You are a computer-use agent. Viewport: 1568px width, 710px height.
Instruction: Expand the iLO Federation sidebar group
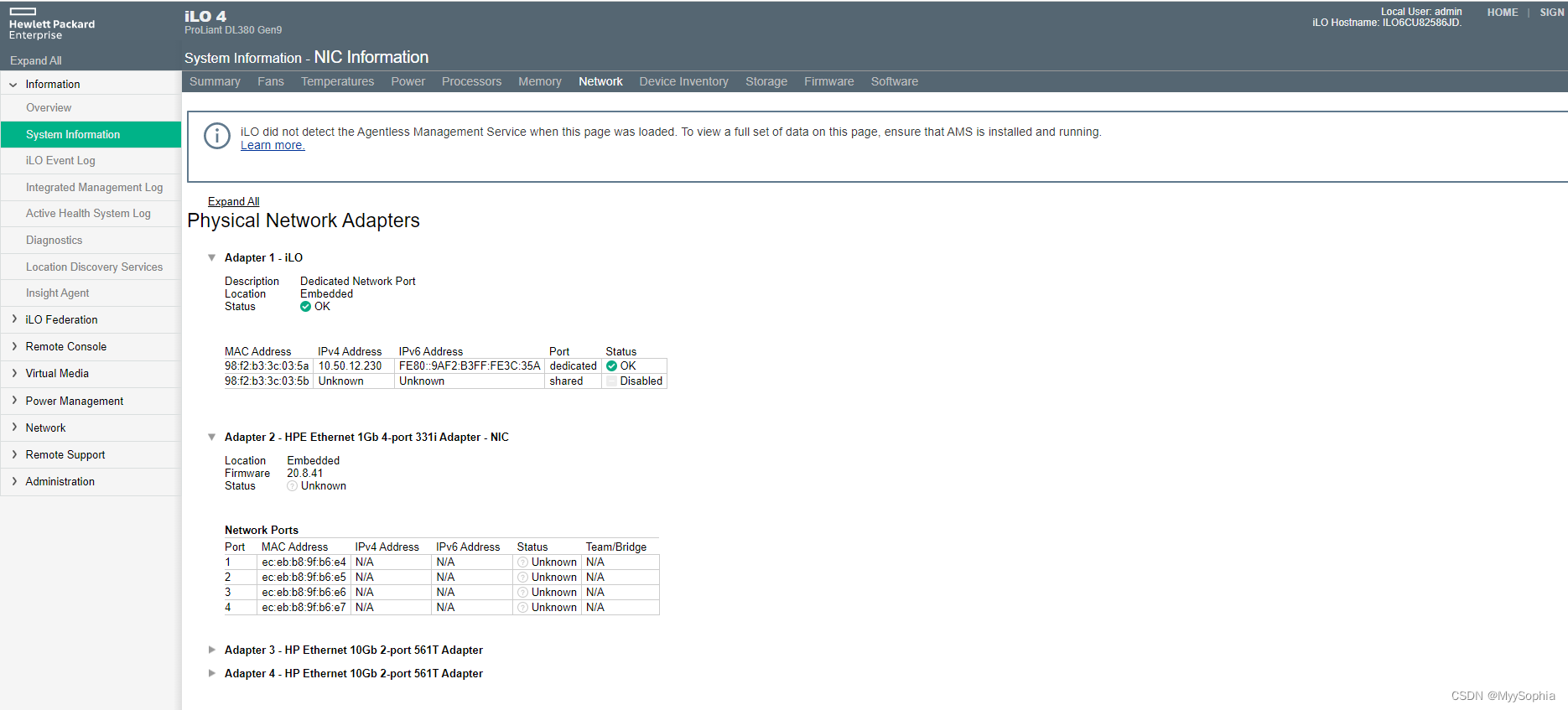pyautogui.click(x=13, y=319)
